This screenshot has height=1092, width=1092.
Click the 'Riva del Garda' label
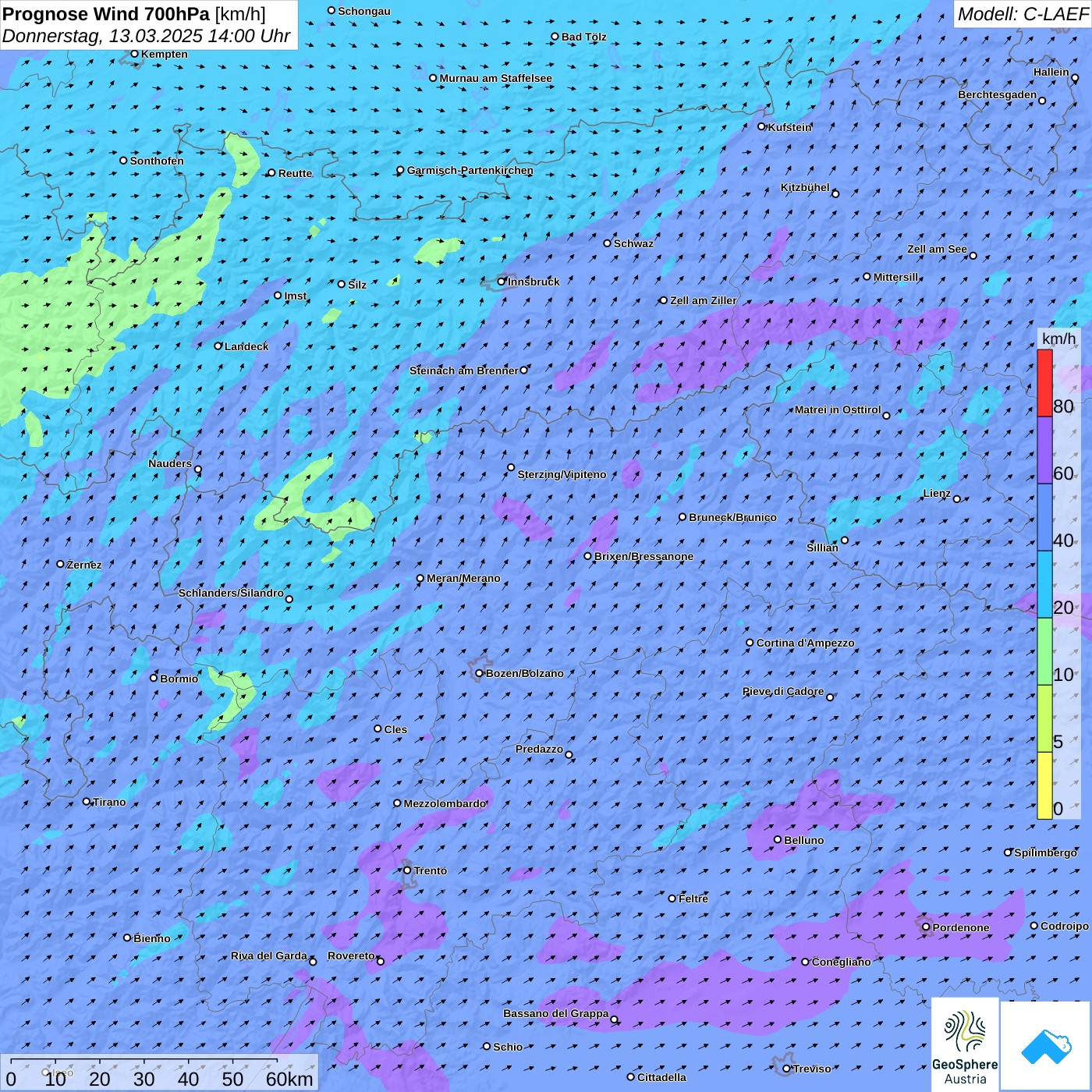(x=269, y=955)
